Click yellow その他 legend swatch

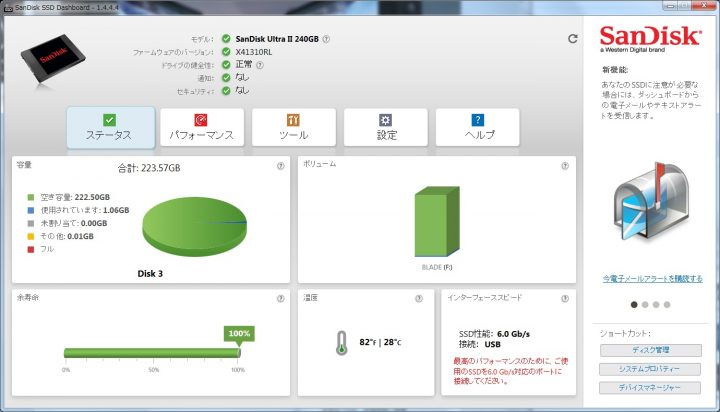click(31, 237)
